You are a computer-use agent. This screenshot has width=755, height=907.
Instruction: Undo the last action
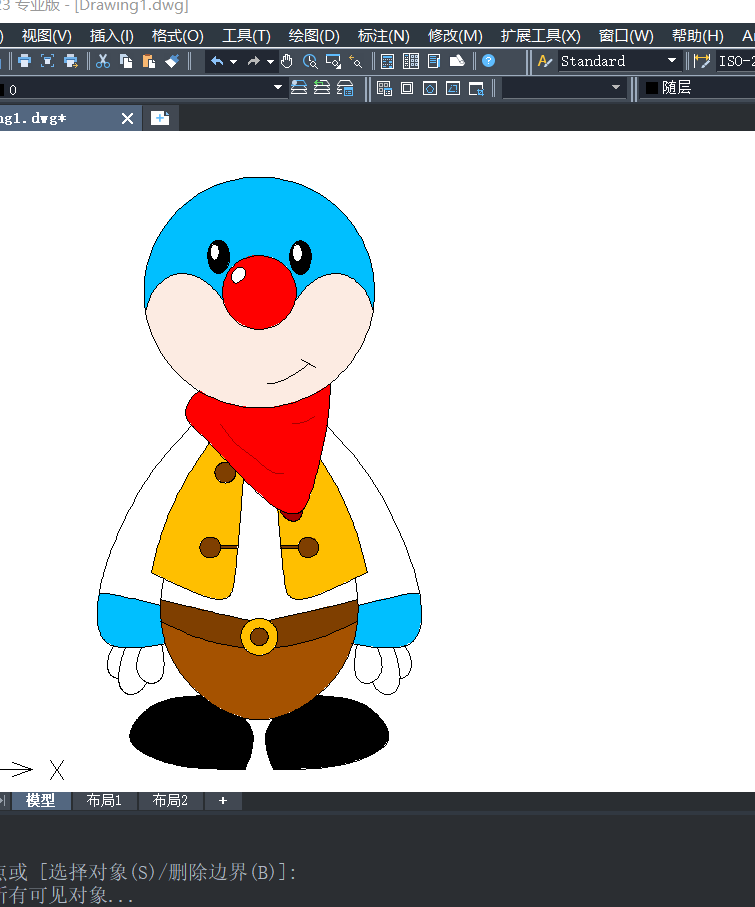click(x=217, y=61)
